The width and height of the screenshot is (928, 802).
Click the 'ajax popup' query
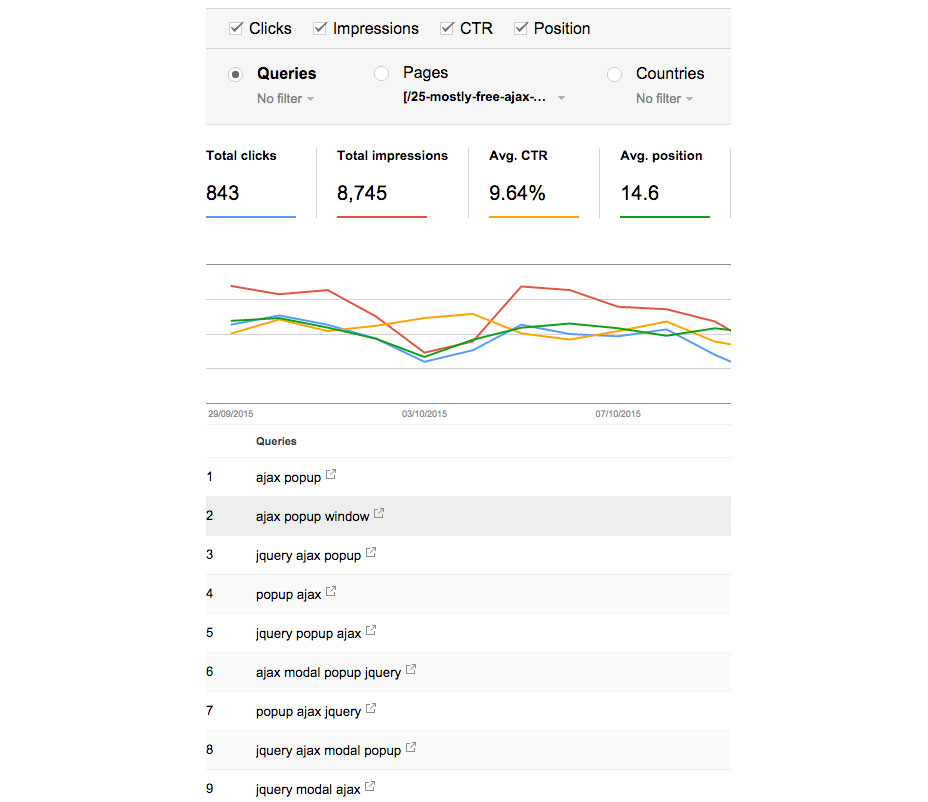click(288, 478)
